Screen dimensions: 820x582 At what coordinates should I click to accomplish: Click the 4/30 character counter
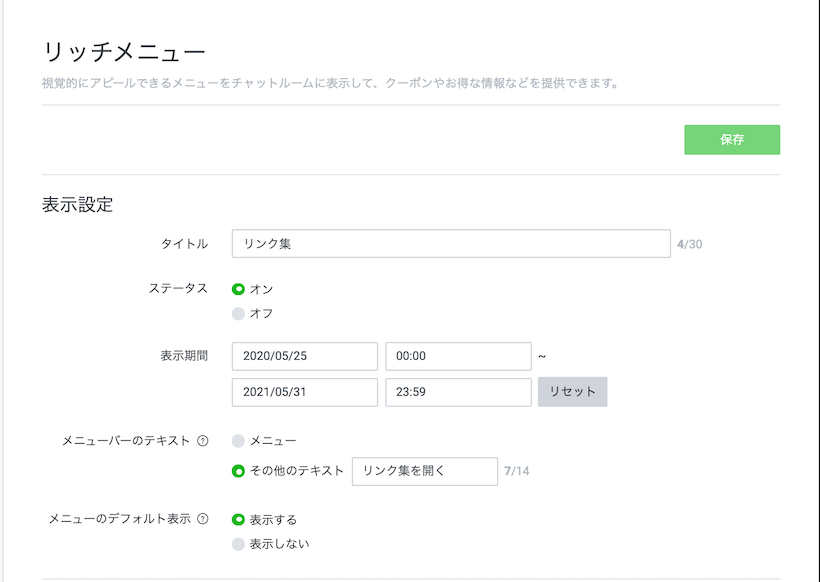tap(690, 244)
